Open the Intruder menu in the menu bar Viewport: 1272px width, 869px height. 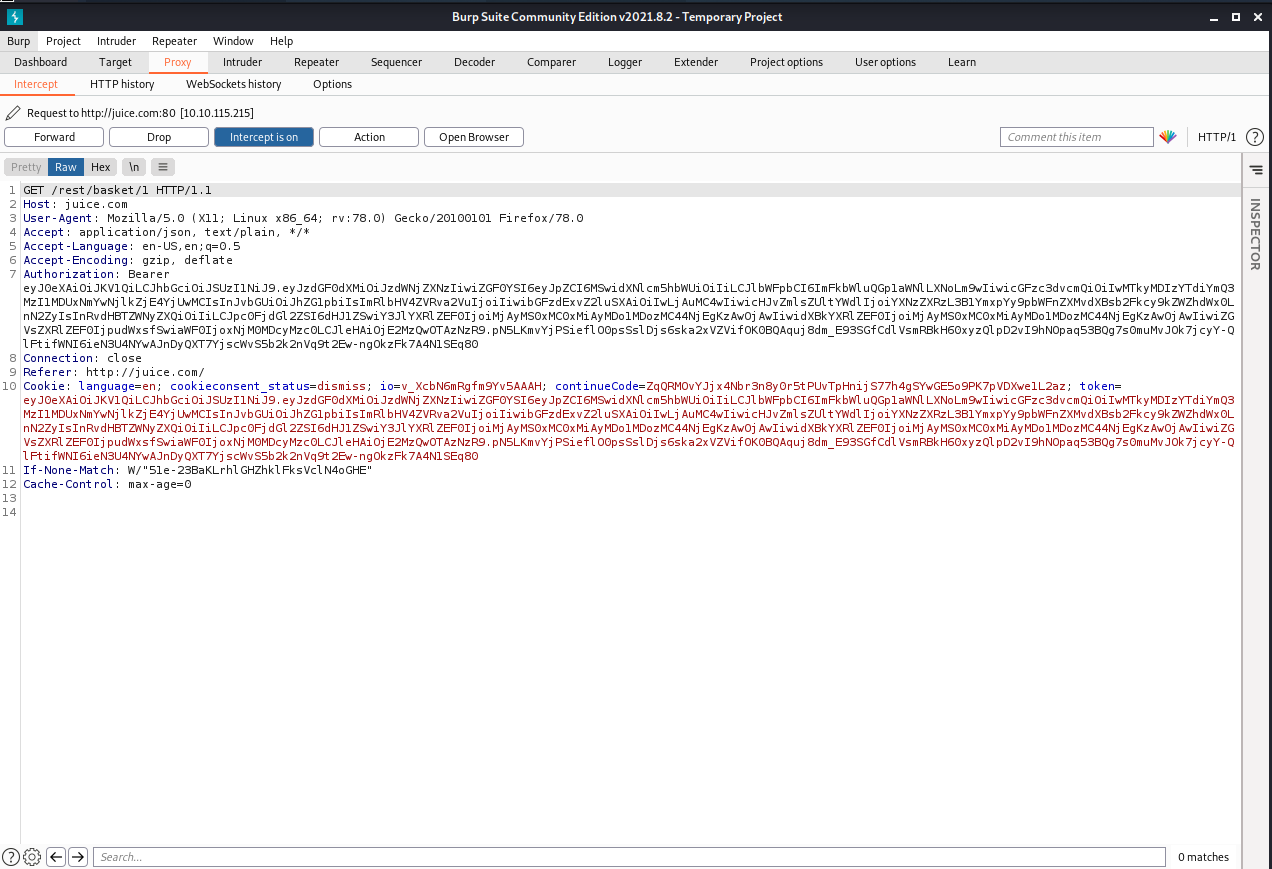pos(117,41)
